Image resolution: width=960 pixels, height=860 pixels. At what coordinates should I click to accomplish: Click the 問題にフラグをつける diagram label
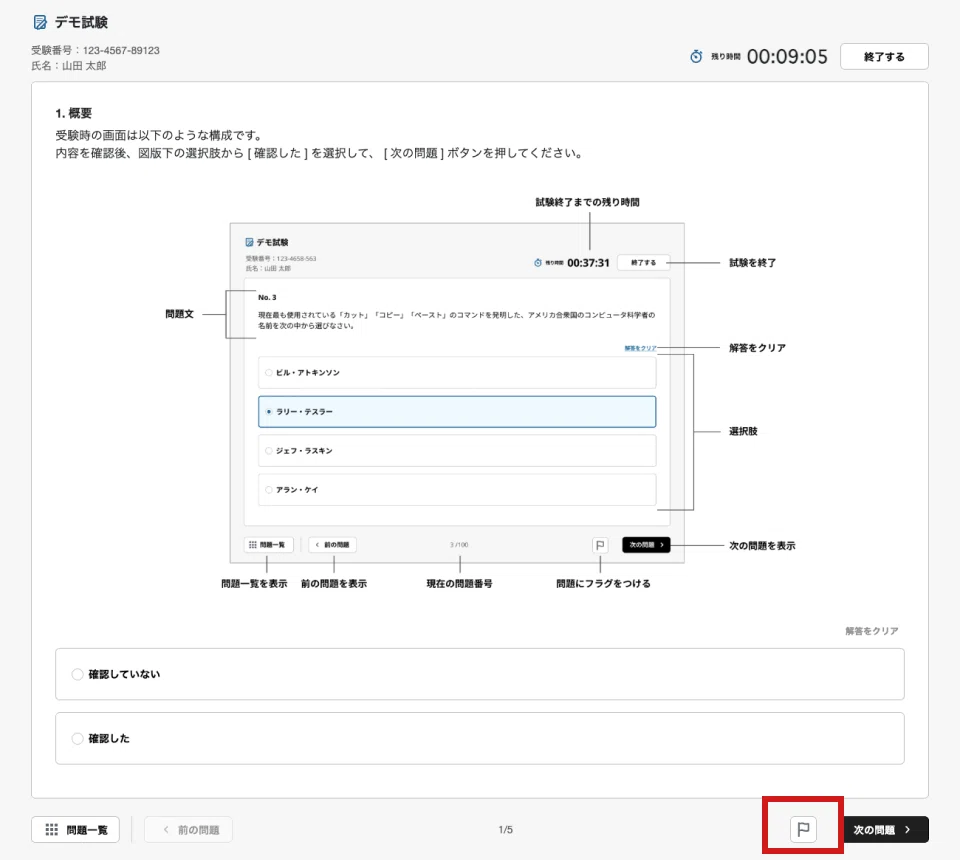[x=603, y=583]
